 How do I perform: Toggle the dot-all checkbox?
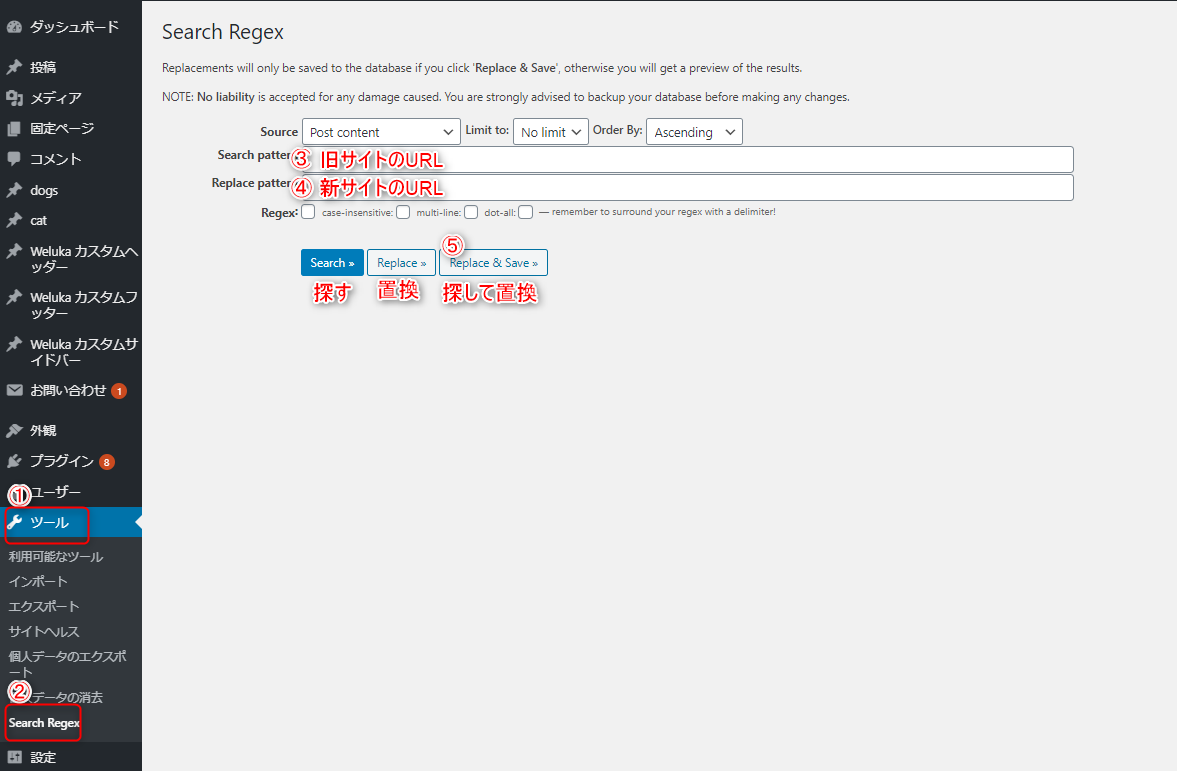(x=525, y=212)
